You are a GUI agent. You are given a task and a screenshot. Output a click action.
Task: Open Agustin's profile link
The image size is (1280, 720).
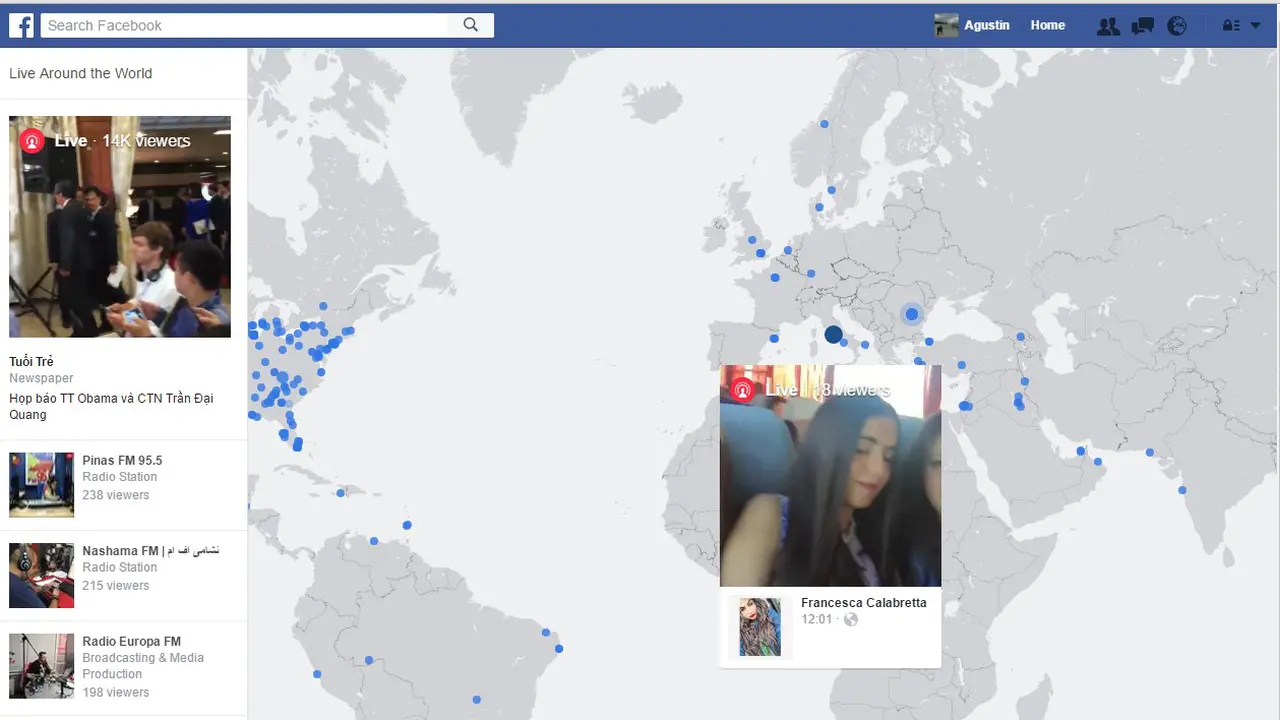pos(986,25)
